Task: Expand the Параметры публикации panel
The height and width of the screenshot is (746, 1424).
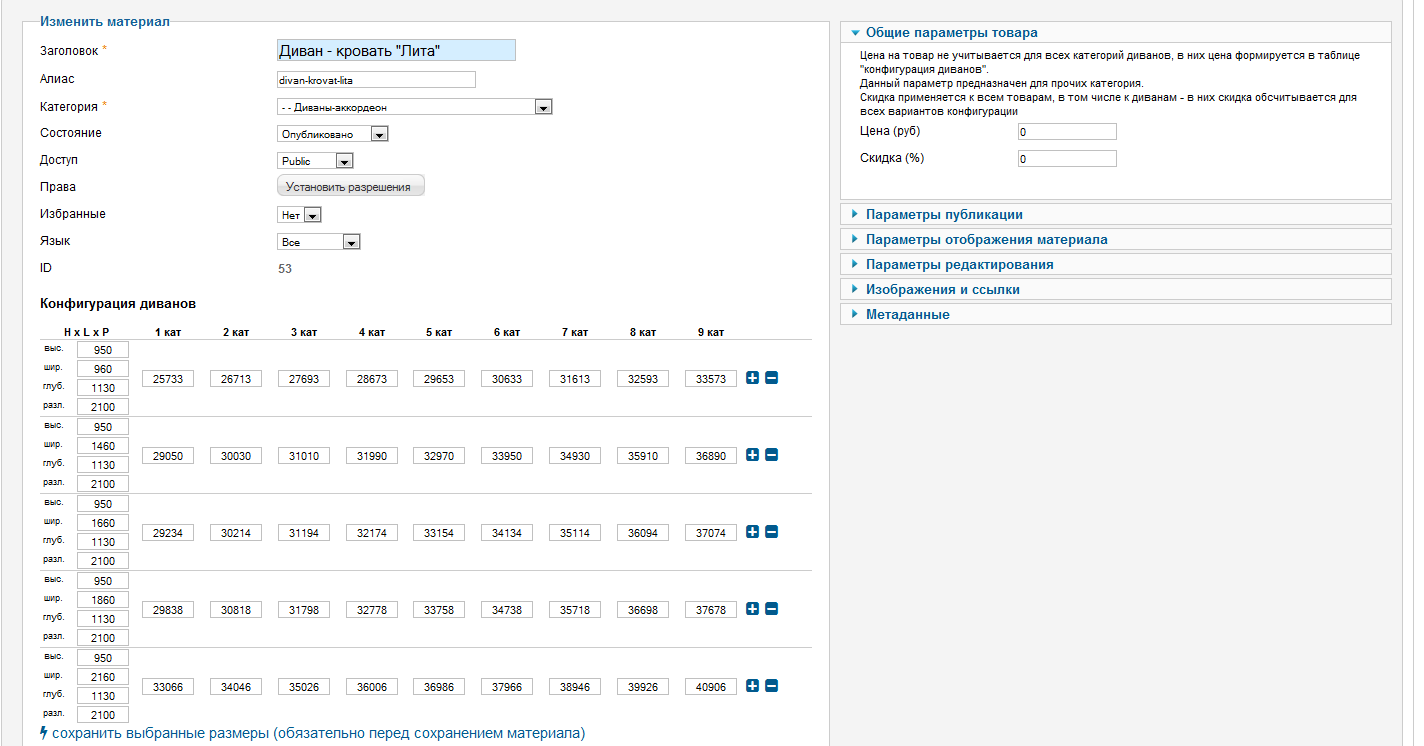Action: coord(944,214)
